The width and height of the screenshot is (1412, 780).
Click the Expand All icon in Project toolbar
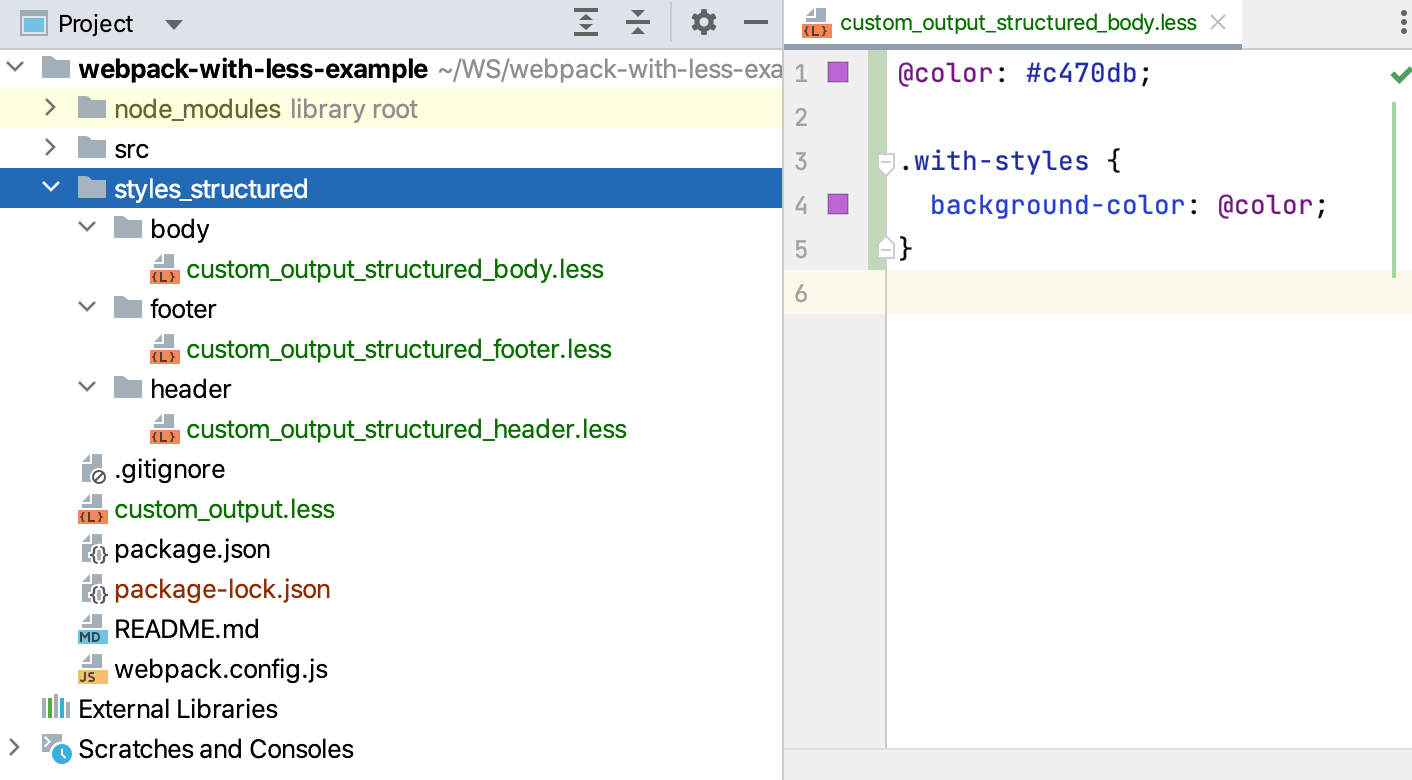point(586,22)
